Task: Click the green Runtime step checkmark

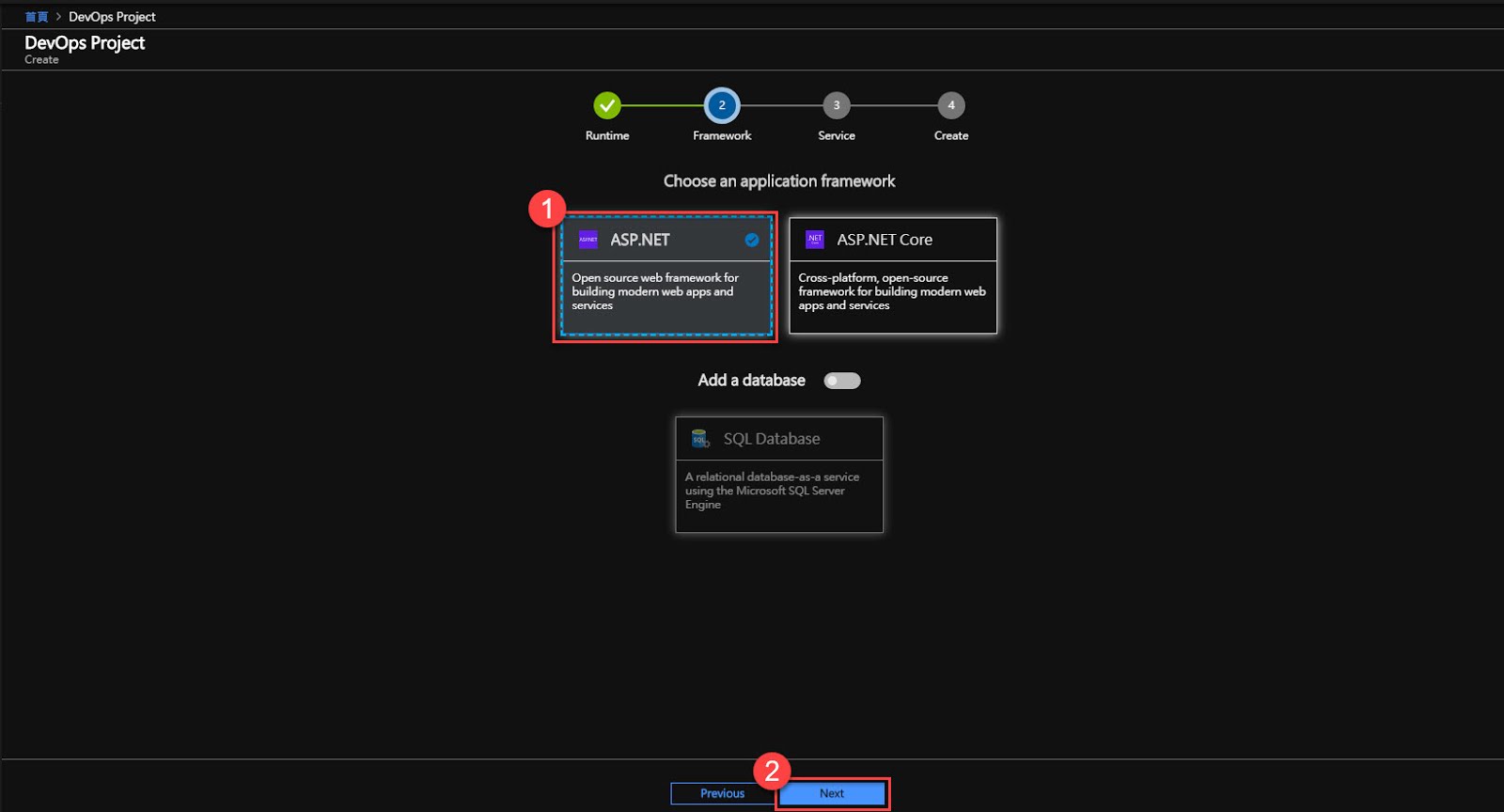Action: tap(607, 105)
